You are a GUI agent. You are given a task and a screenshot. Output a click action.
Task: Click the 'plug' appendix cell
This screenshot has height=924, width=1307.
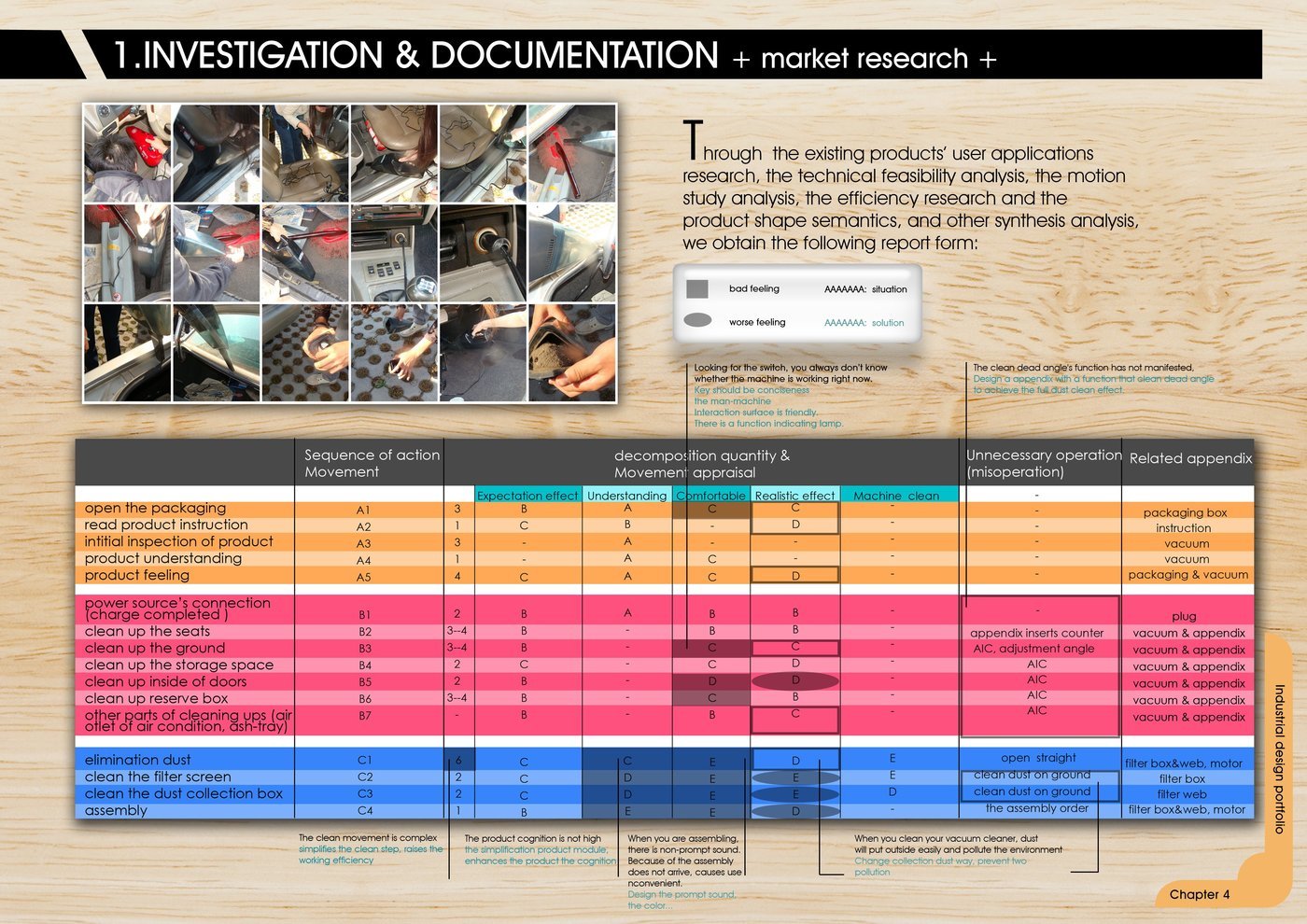pos(1184,616)
